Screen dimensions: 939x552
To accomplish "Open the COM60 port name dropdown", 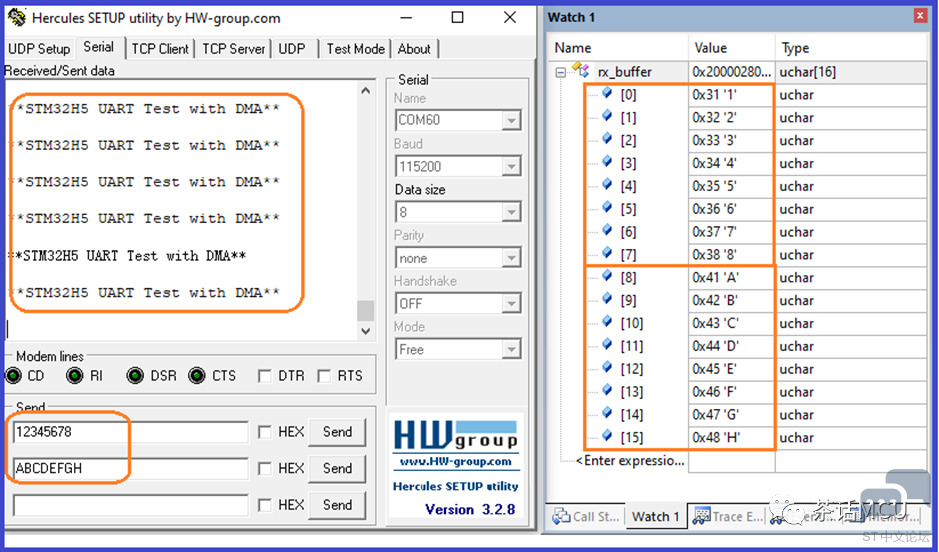I will 511,120.
